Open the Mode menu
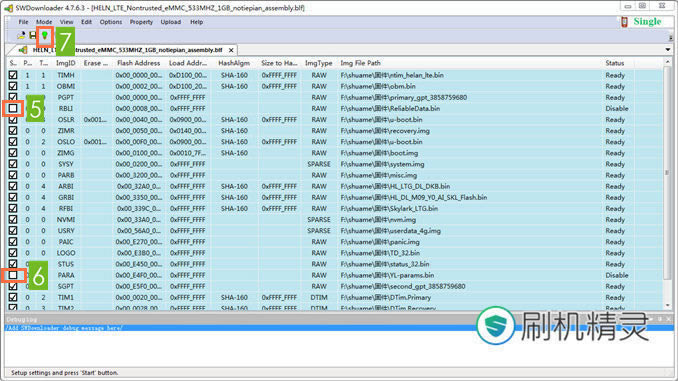The width and height of the screenshot is (678, 381). [x=44, y=22]
